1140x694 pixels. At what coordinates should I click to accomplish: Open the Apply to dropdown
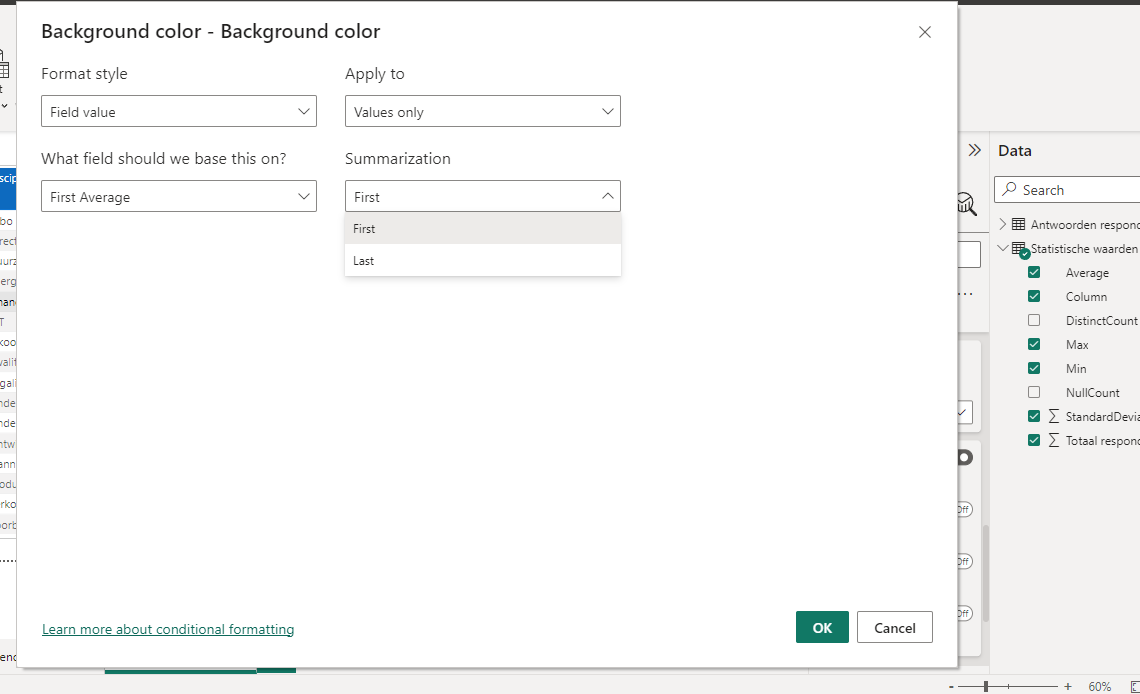[x=483, y=111]
